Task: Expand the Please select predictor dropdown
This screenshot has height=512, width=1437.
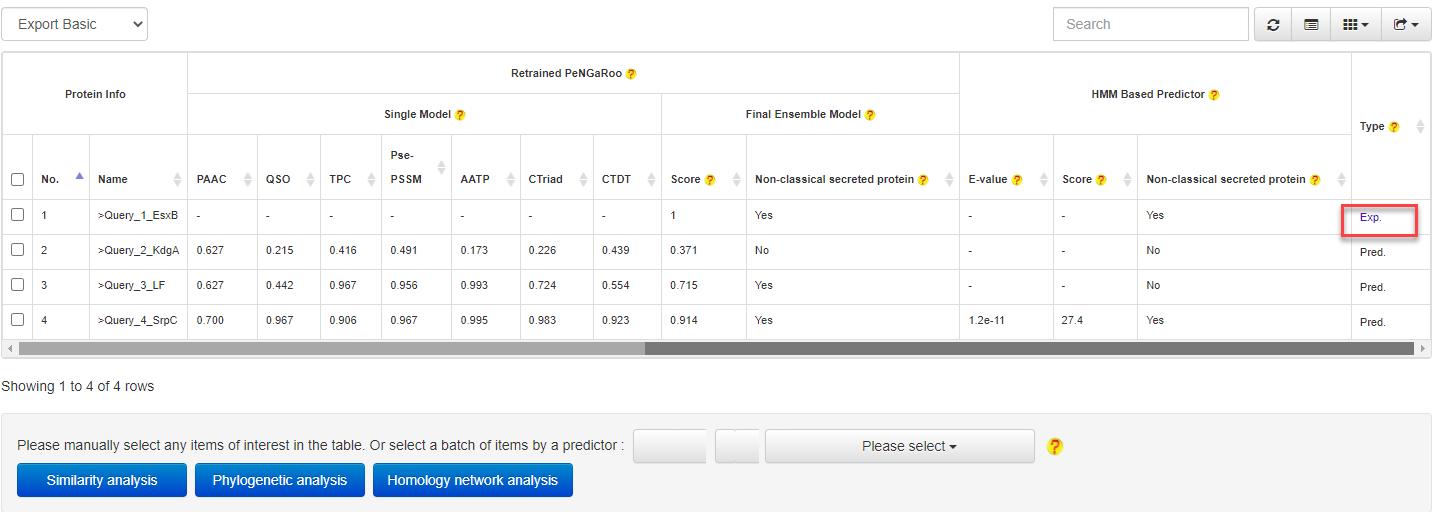Action: click(899, 446)
